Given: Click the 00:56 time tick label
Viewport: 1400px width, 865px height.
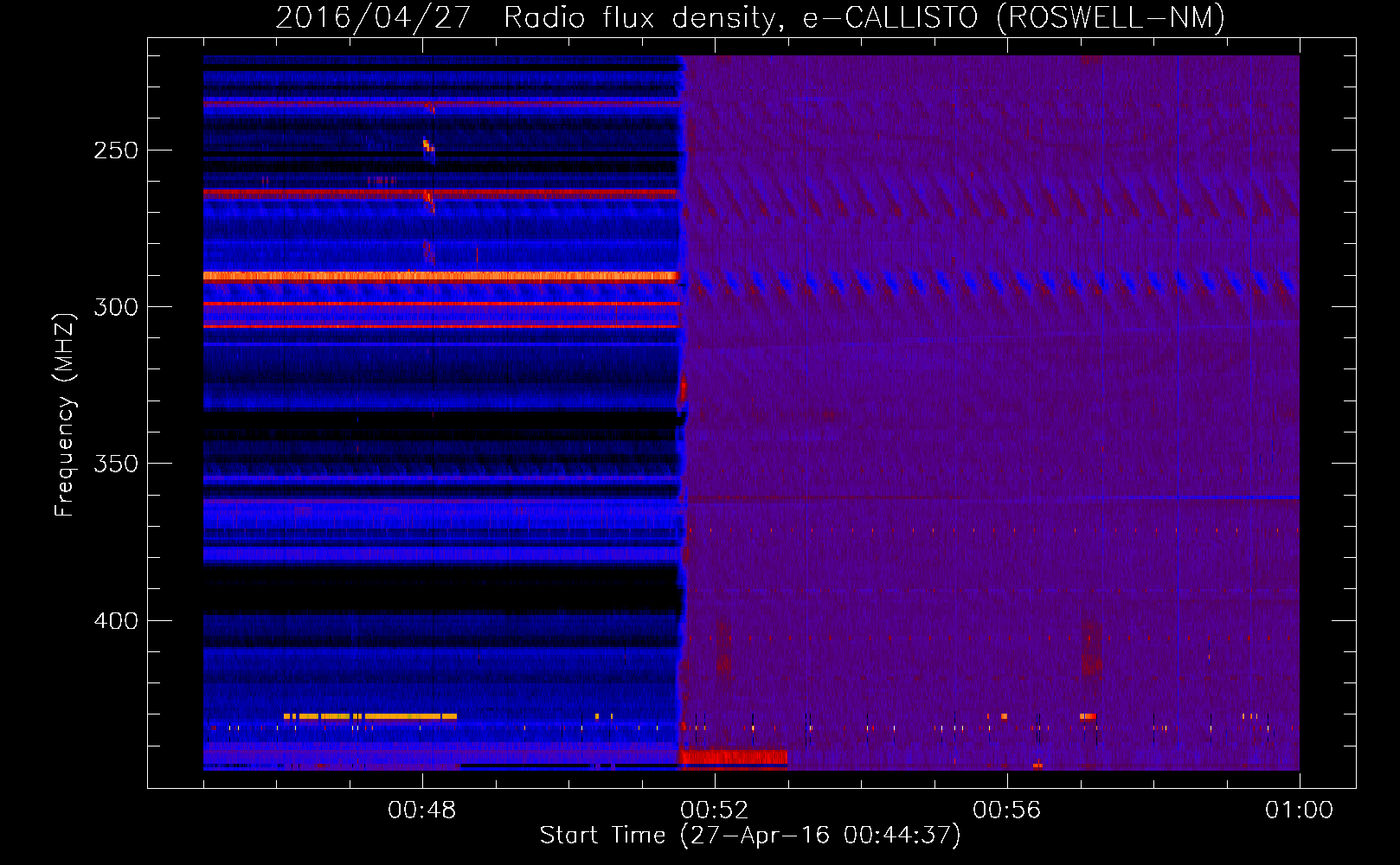Looking at the screenshot, I should coord(1007,811).
